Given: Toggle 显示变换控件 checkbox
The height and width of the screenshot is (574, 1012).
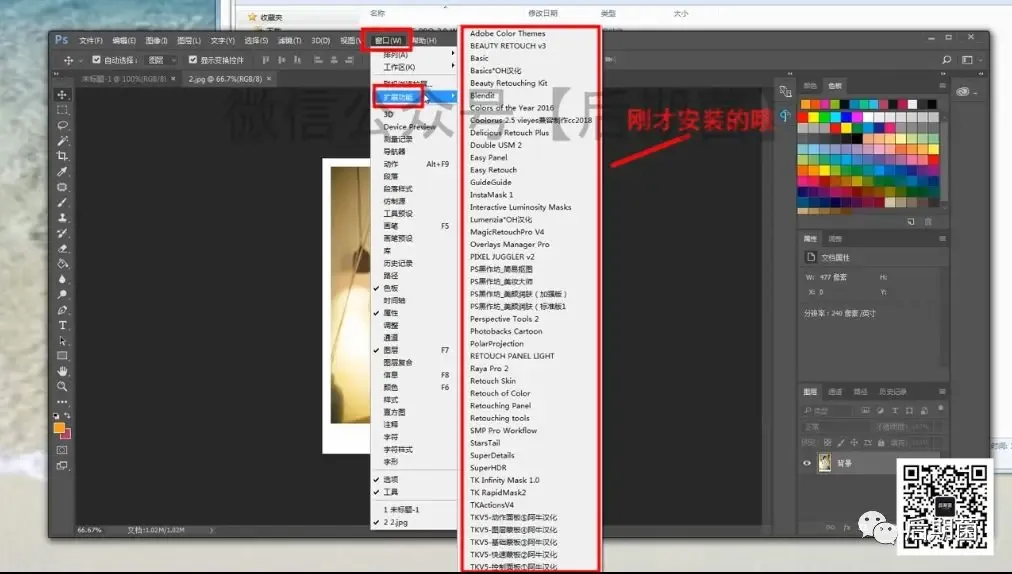Looking at the screenshot, I should click(x=192, y=59).
